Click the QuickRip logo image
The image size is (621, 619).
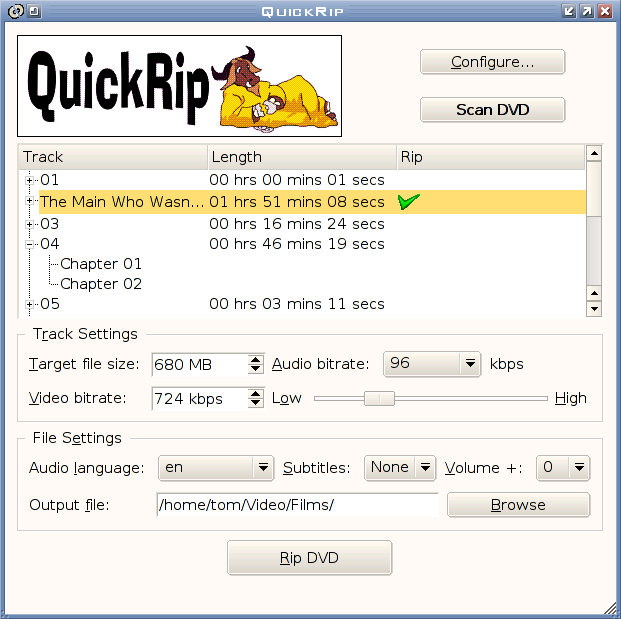[x=179, y=86]
